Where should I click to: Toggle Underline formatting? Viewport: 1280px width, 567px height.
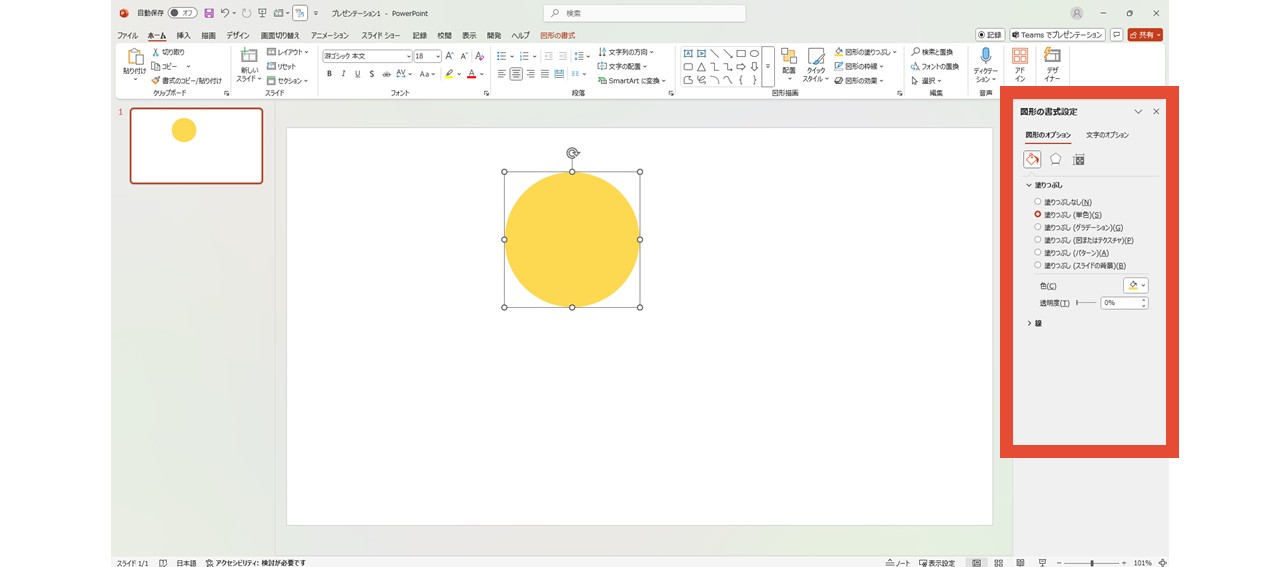click(x=357, y=74)
